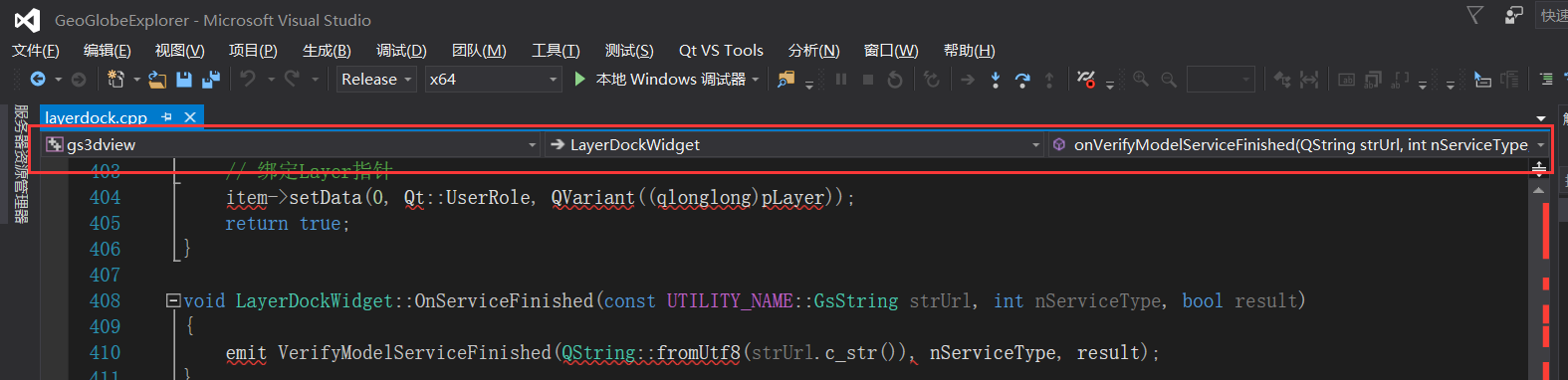Open the Release configuration dropdown
This screenshot has width=1568, height=380.
point(376,80)
